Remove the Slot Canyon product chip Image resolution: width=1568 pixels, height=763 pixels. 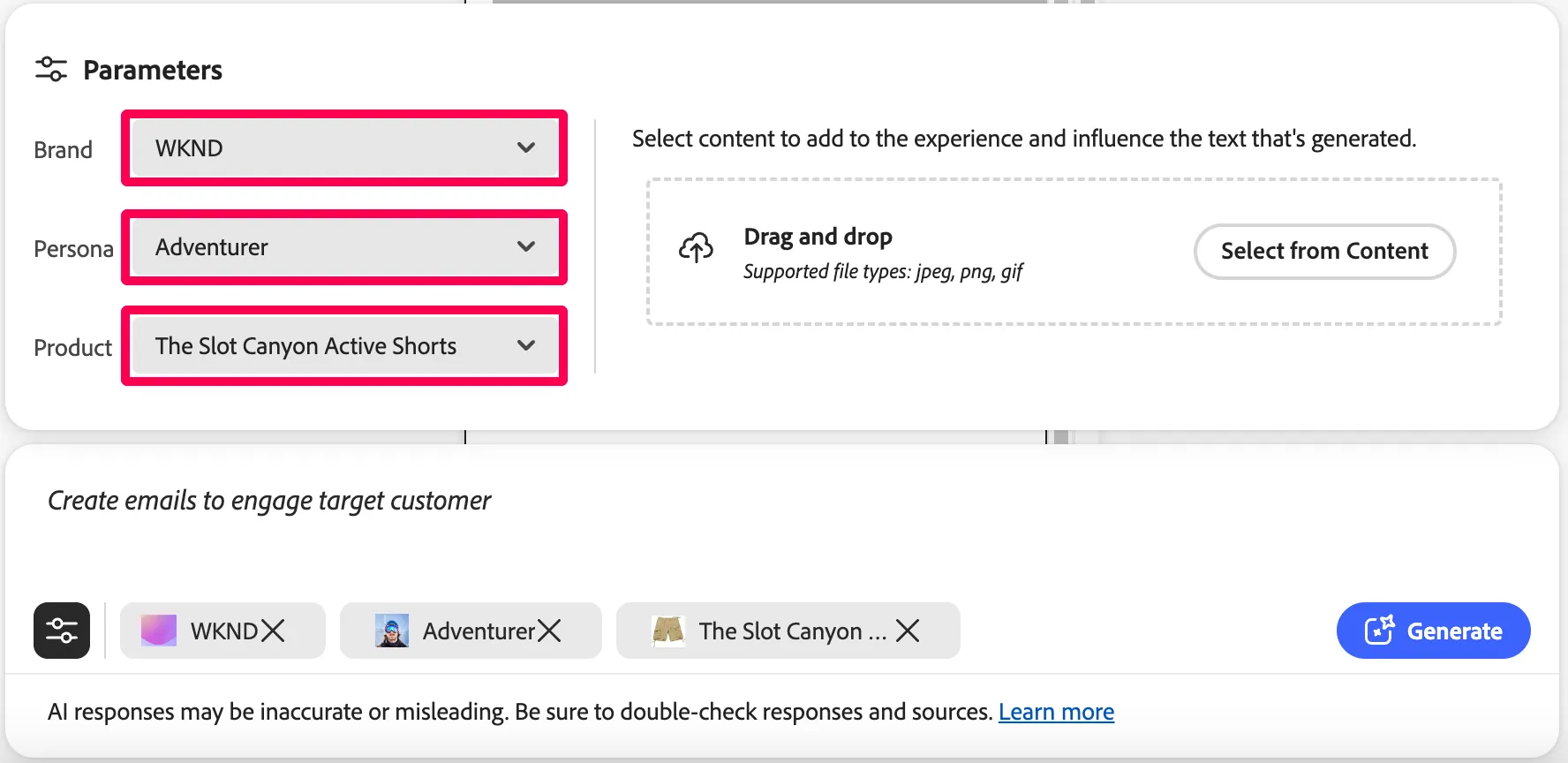point(908,631)
